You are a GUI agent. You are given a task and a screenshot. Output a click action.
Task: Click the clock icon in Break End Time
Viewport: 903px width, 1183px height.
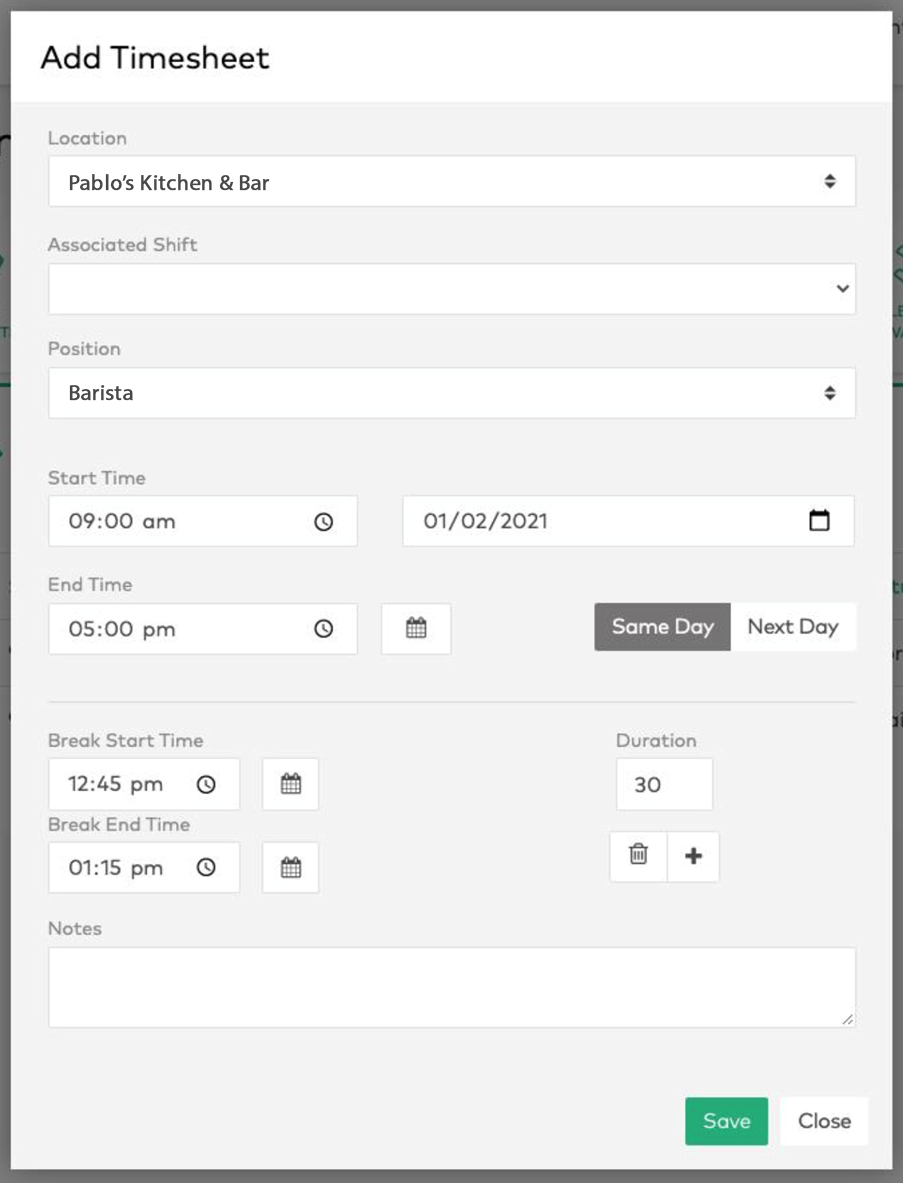[206, 868]
